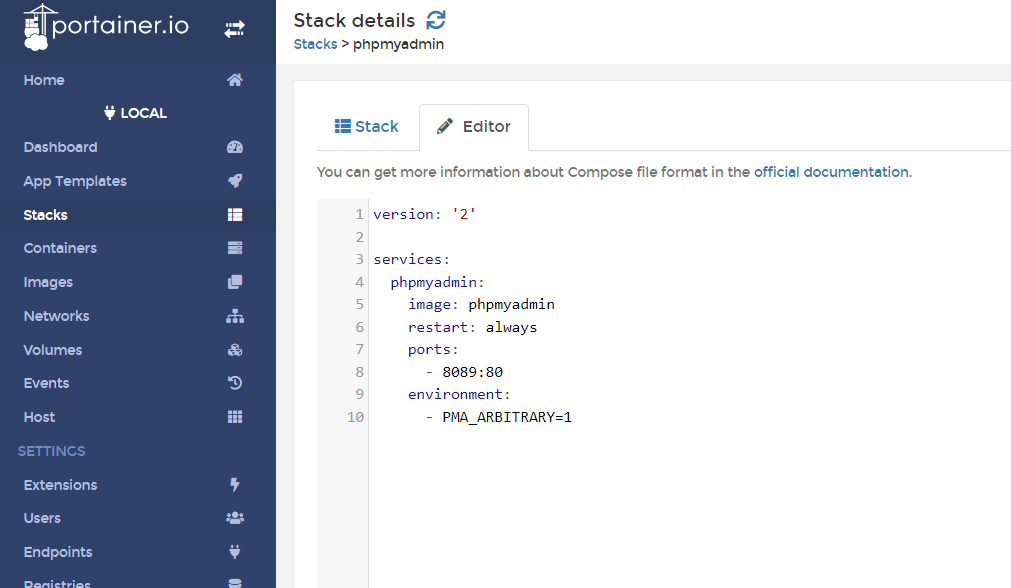Go back via the Stacks breadcrumb link
1011x588 pixels.
coord(315,44)
